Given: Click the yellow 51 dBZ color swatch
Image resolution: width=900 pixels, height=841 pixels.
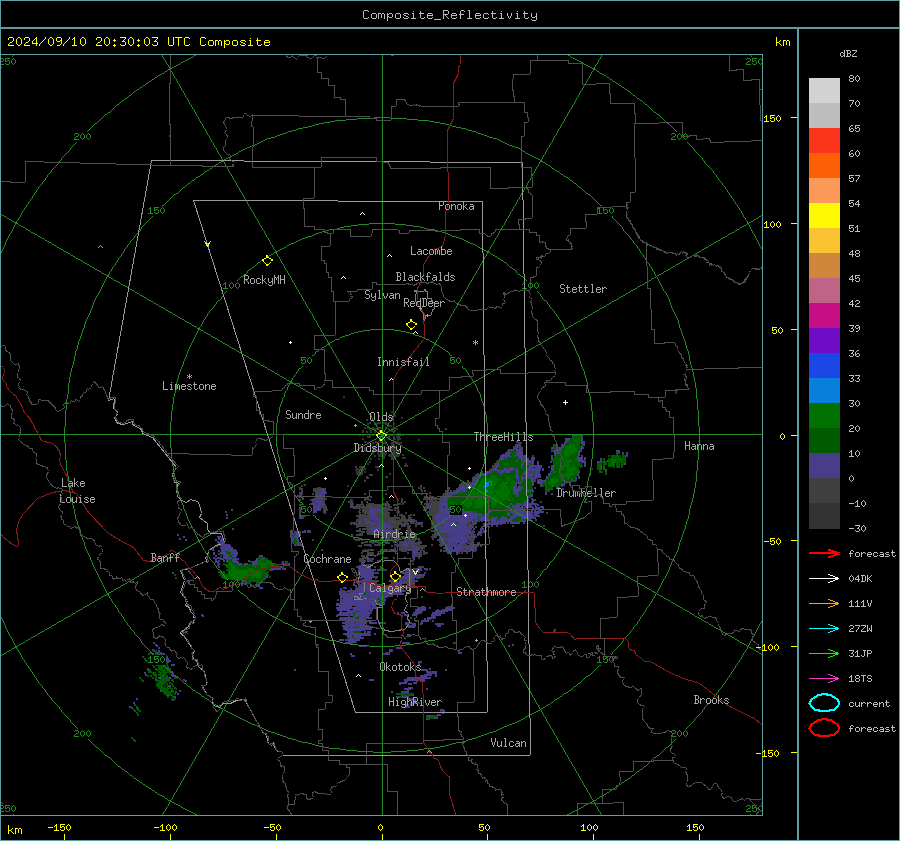Looking at the screenshot, I should (x=824, y=216).
